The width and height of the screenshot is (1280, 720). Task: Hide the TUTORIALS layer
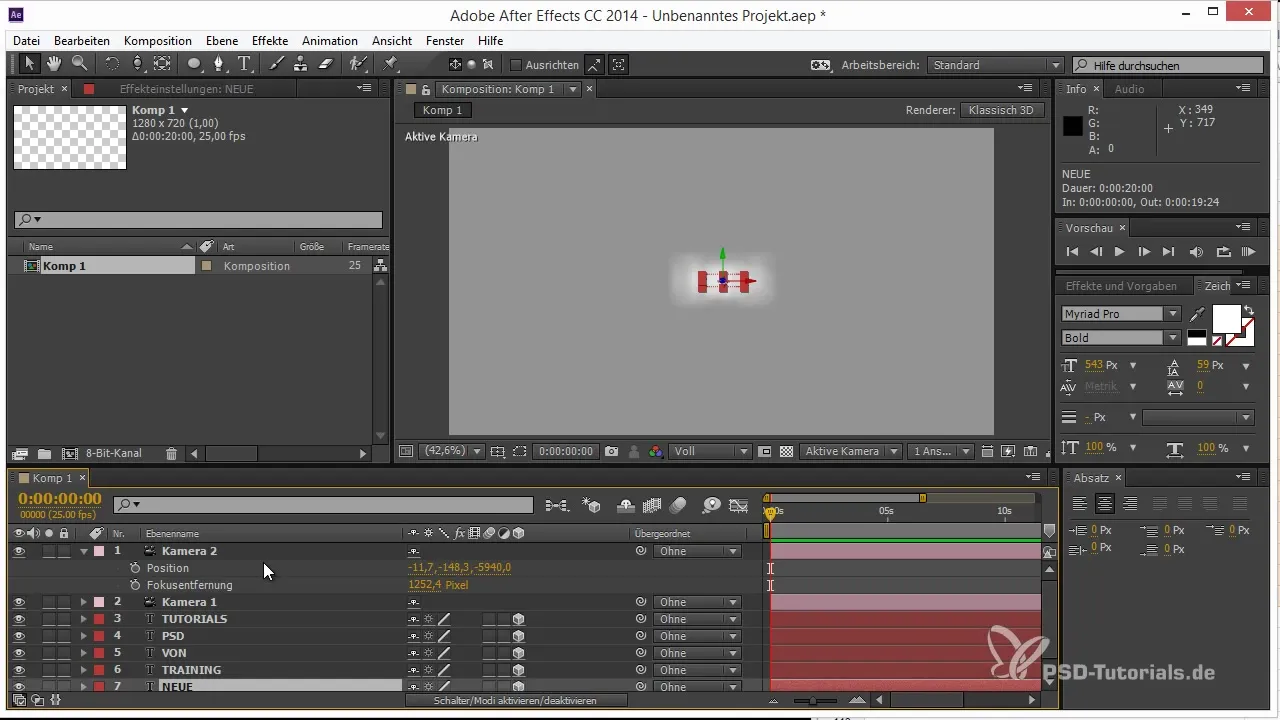[19, 619]
